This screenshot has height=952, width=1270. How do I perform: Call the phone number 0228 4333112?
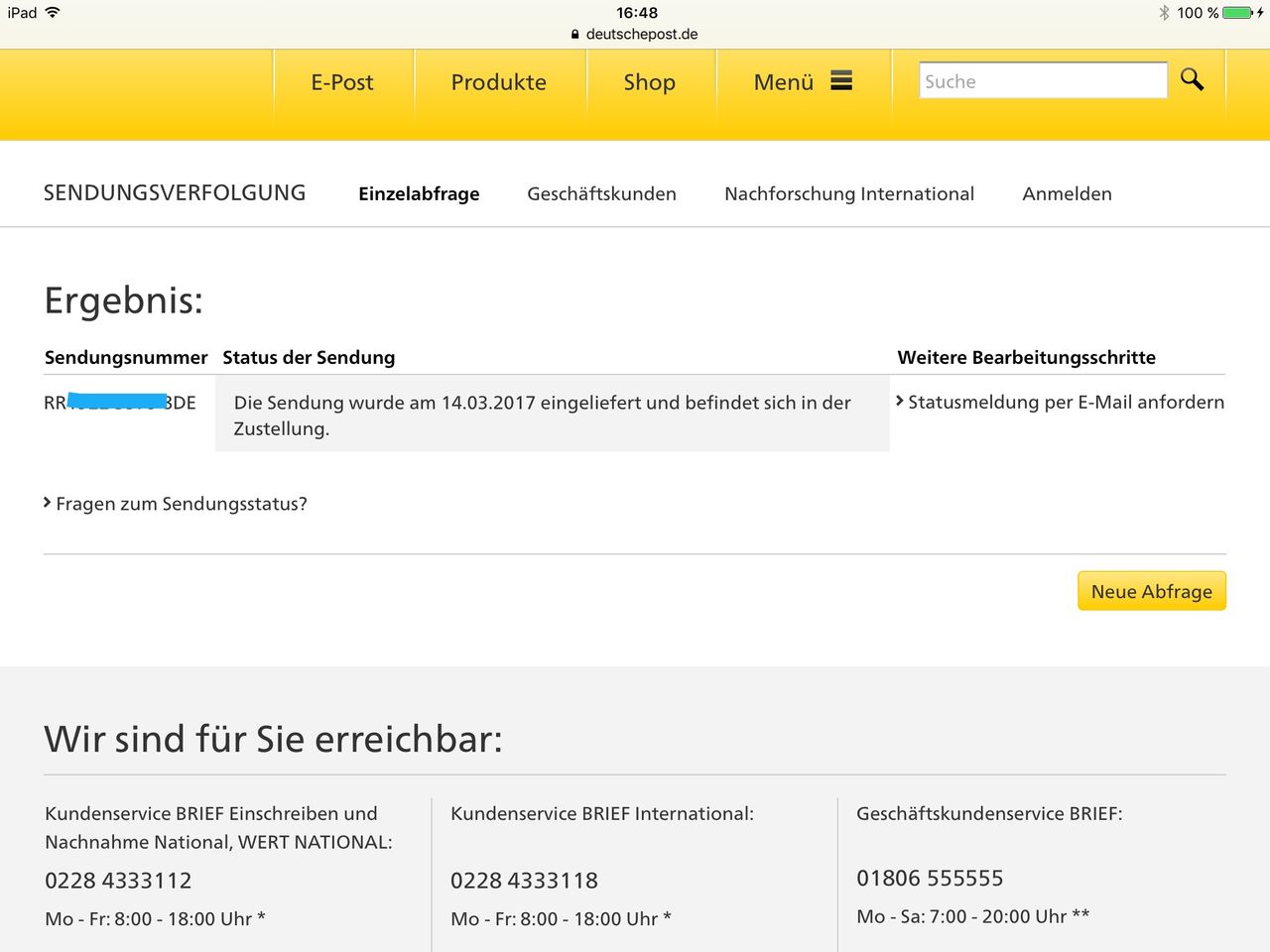pyautogui.click(x=118, y=881)
